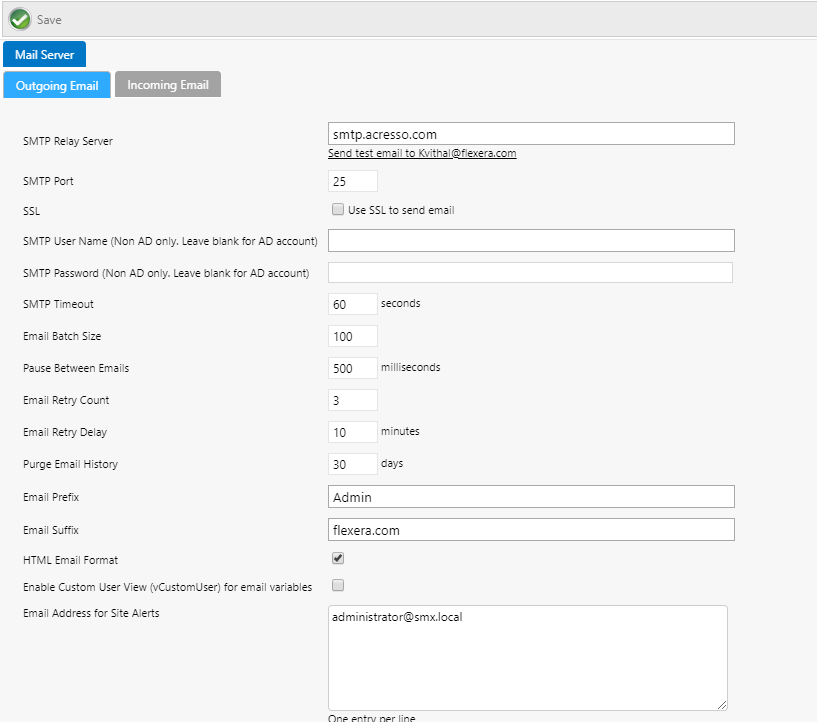Screen dimensions: 817x722
Task: Click the SMTP Timeout seconds field
Action: click(353, 304)
